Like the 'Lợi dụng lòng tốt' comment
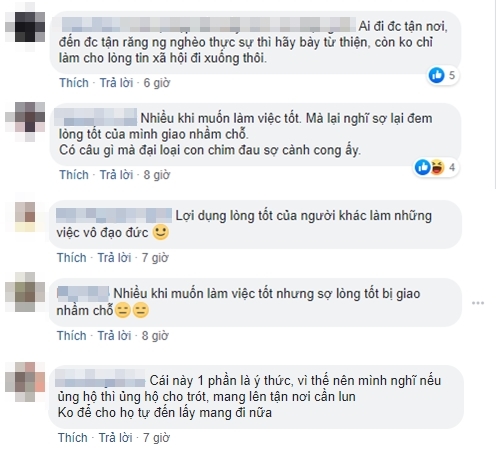This screenshot has width=496, height=457. pos(72,258)
